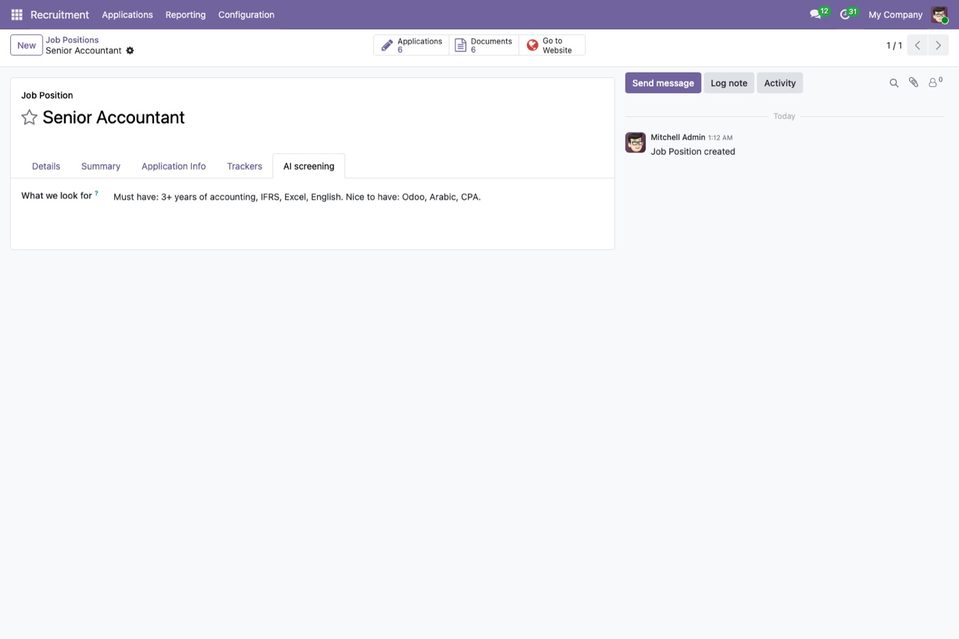Attach files with the paperclip icon
Image resolution: width=959 pixels, height=639 pixels.
tap(913, 83)
